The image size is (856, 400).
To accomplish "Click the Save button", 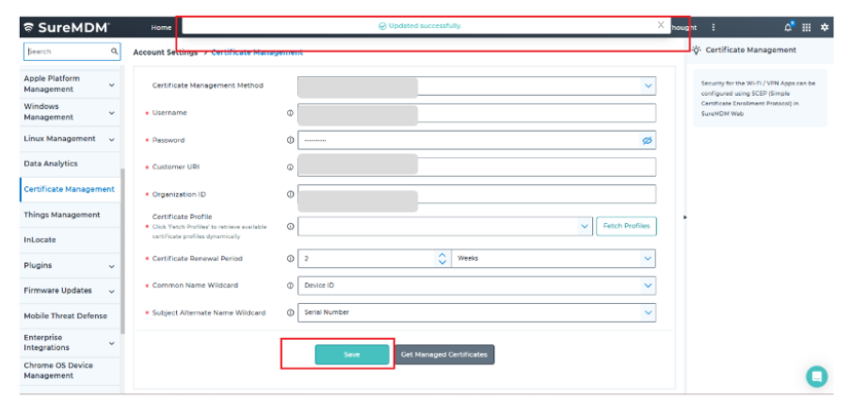I will pyautogui.click(x=351, y=354).
